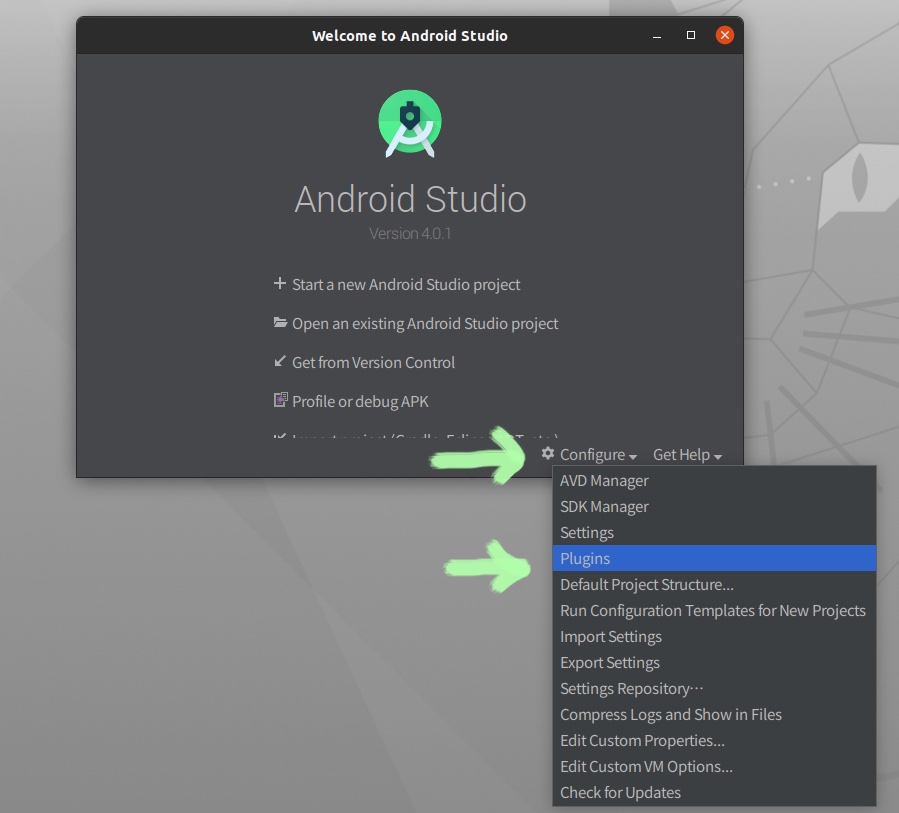Select the Plugins menu entry
The image size is (899, 813).
point(714,558)
